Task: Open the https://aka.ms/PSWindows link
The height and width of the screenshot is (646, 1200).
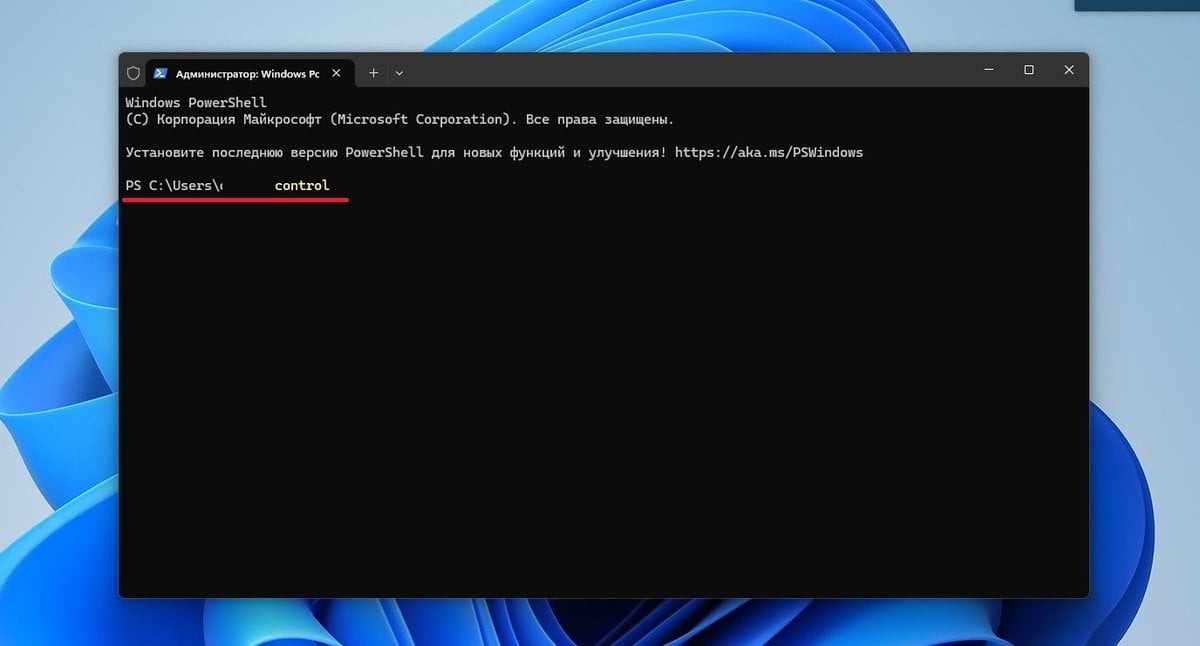Action: [x=769, y=153]
